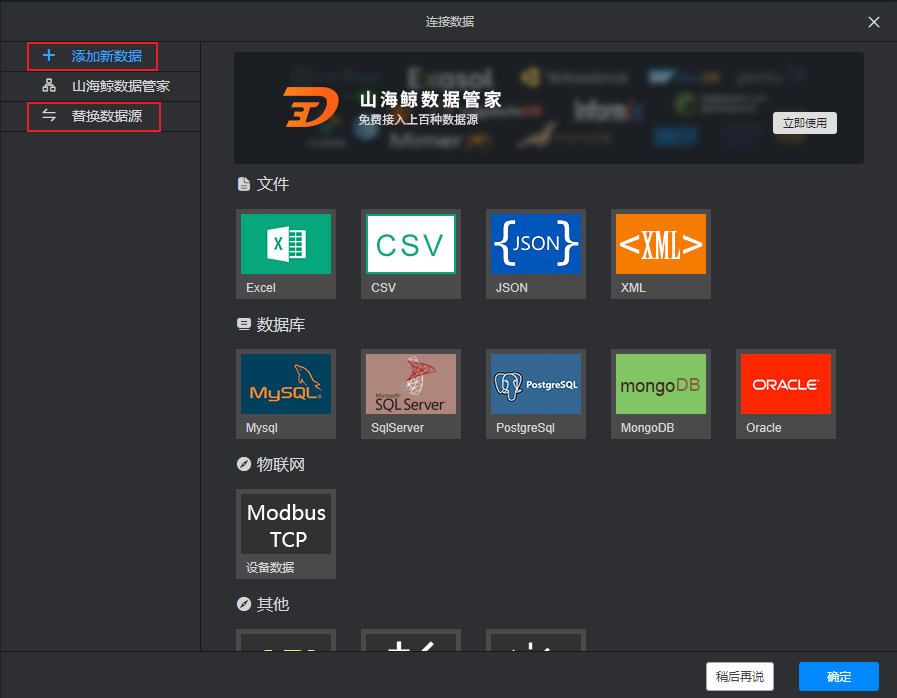The width and height of the screenshot is (897, 698).
Task: Click the 其他 section heading
Action: (273, 605)
